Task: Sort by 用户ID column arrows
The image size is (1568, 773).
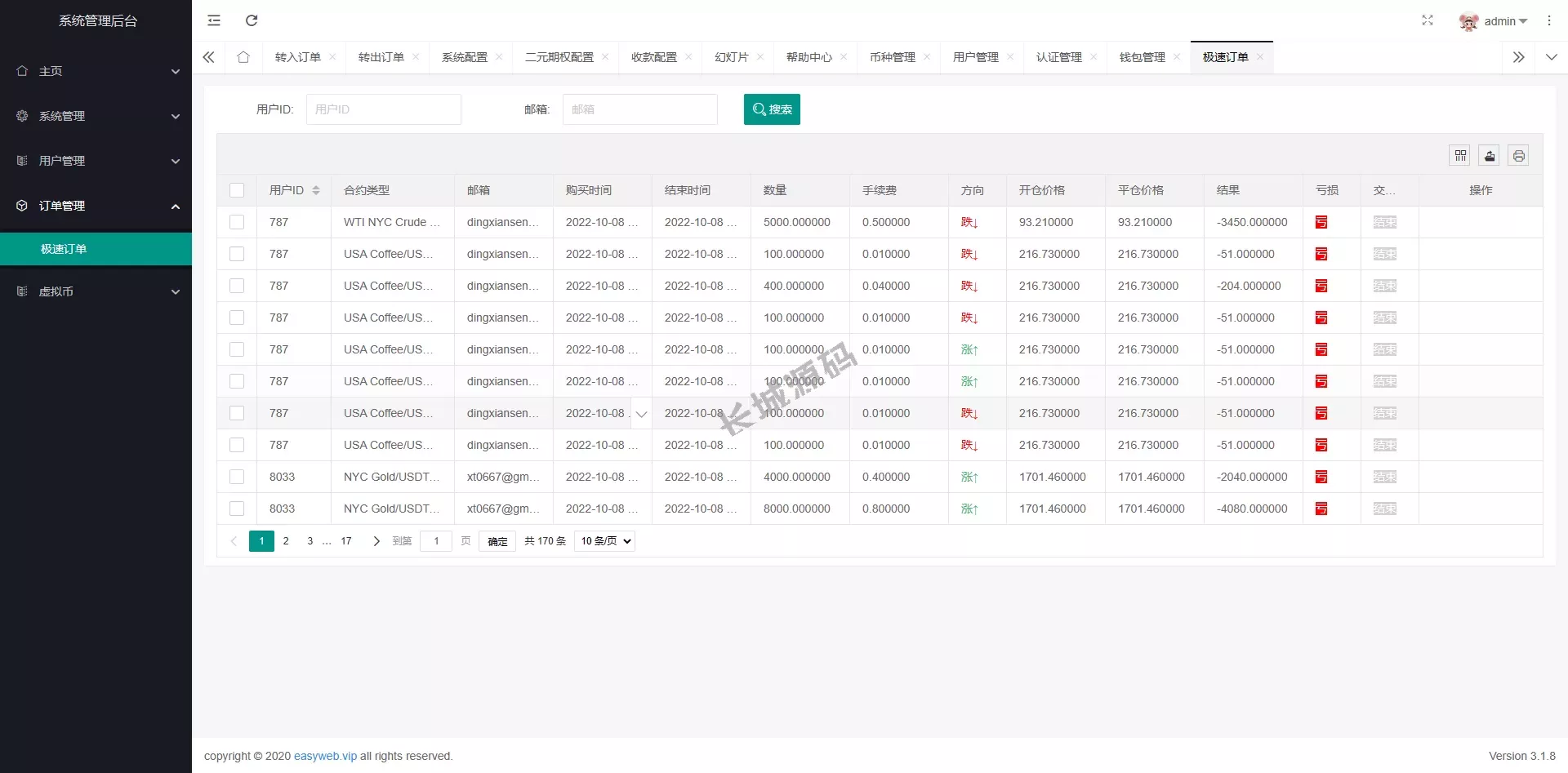Action: [316, 190]
